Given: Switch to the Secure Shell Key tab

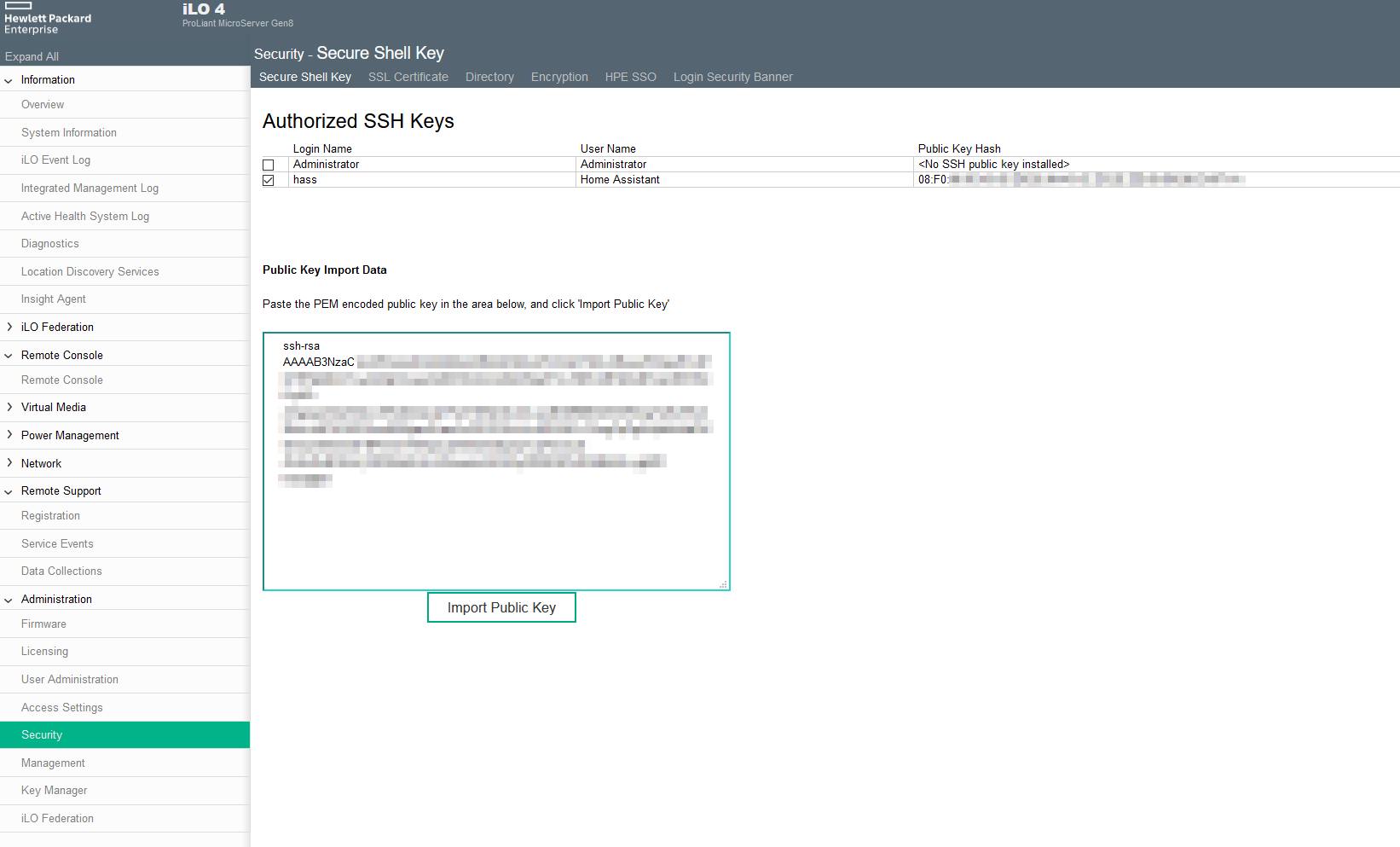Looking at the screenshot, I should coord(305,77).
